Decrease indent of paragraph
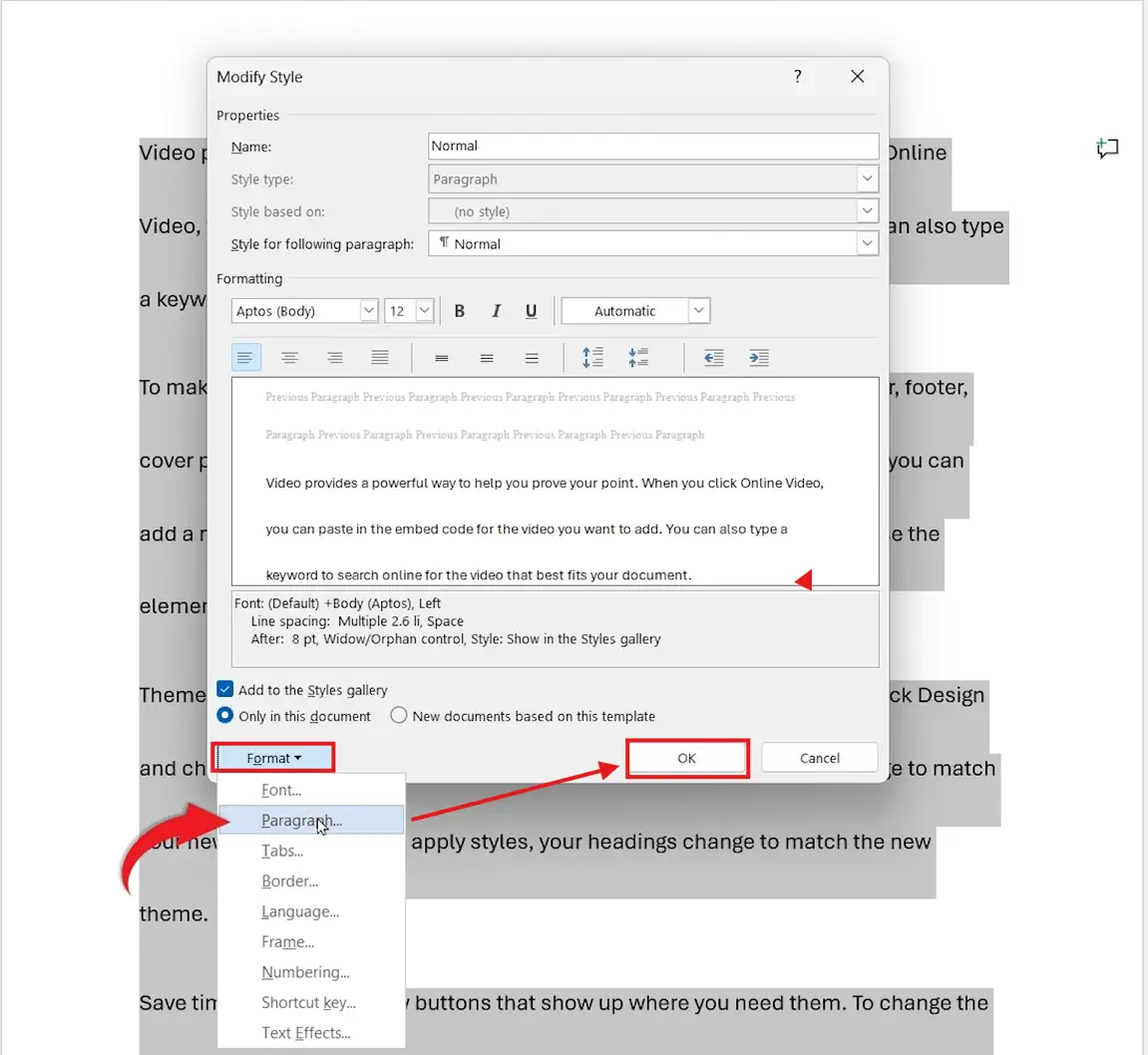 click(714, 357)
